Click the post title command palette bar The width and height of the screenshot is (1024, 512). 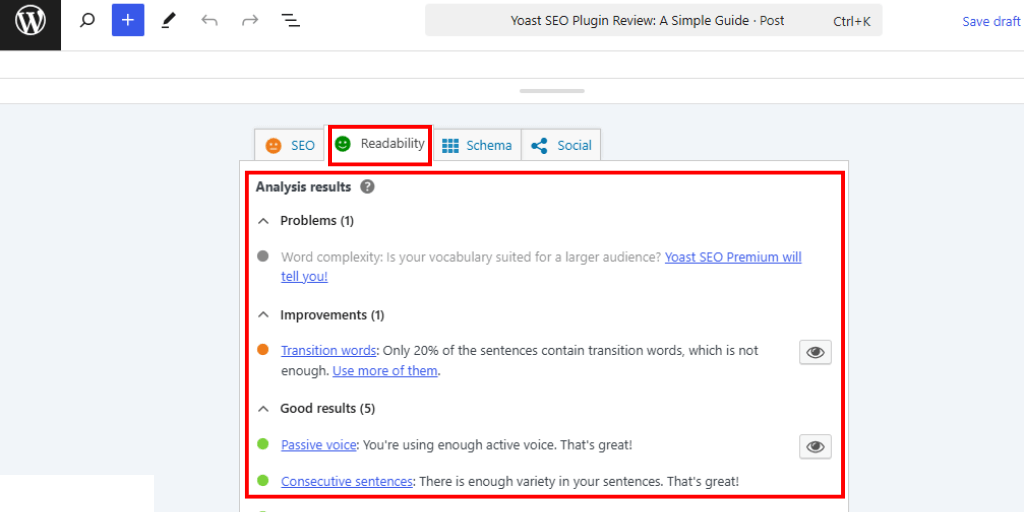pyautogui.click(x=653, y=20)
